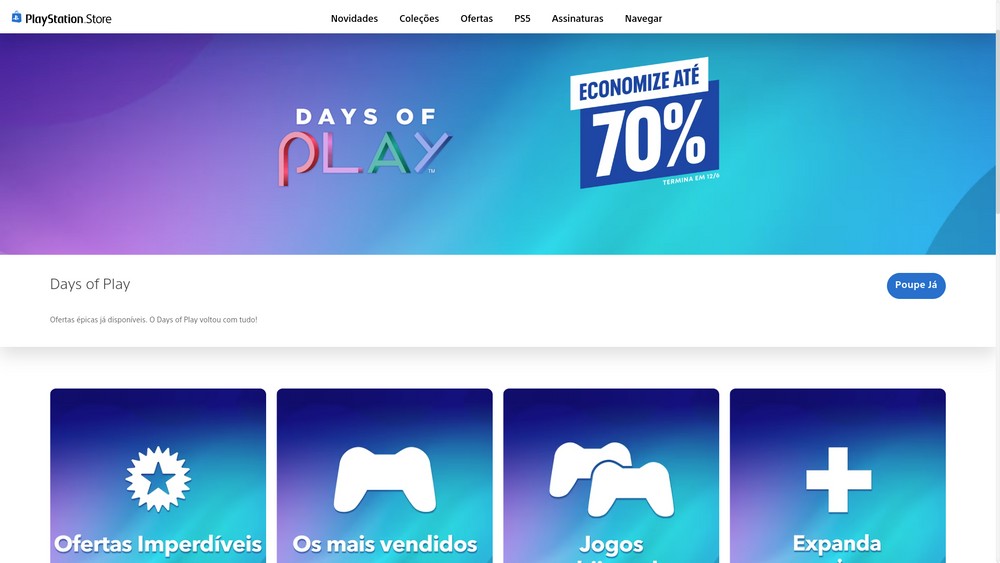The image size is (1000, 563).
Task: Click the Expanda tile label
Action: [x=837, y=544]
